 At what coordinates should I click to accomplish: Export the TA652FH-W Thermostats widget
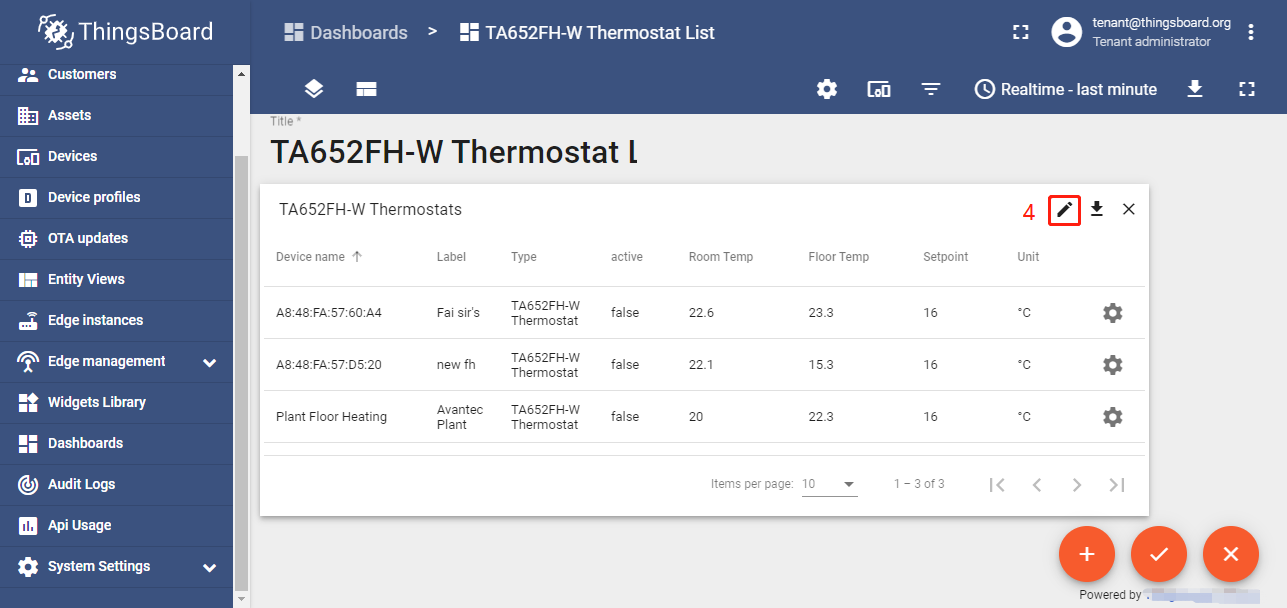[1097, 209]
